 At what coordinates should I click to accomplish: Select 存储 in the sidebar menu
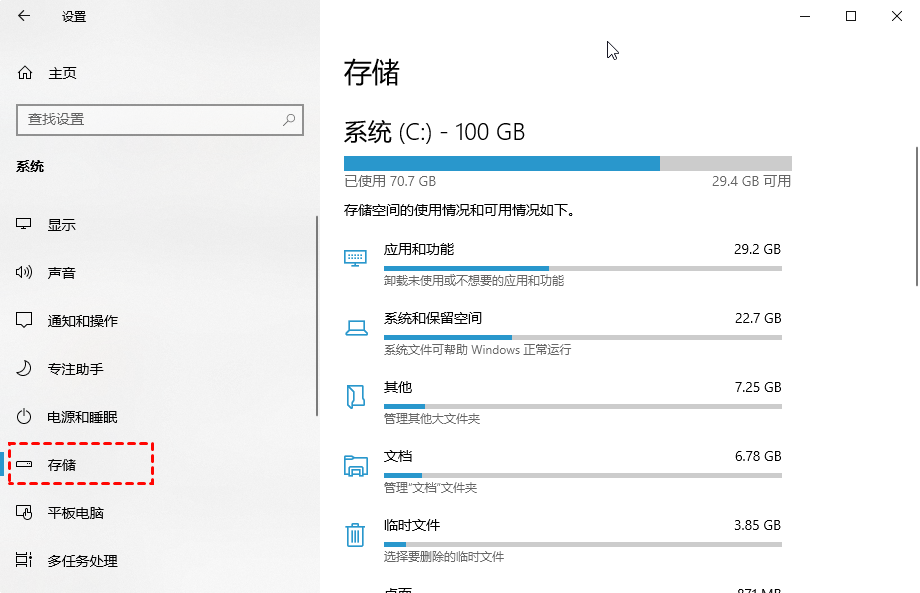[x=80, y=463]
